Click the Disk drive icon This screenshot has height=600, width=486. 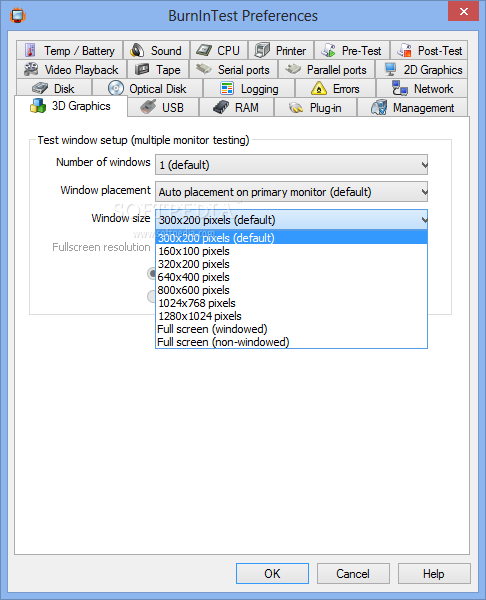pyautogui.click(x=40, y=88)
